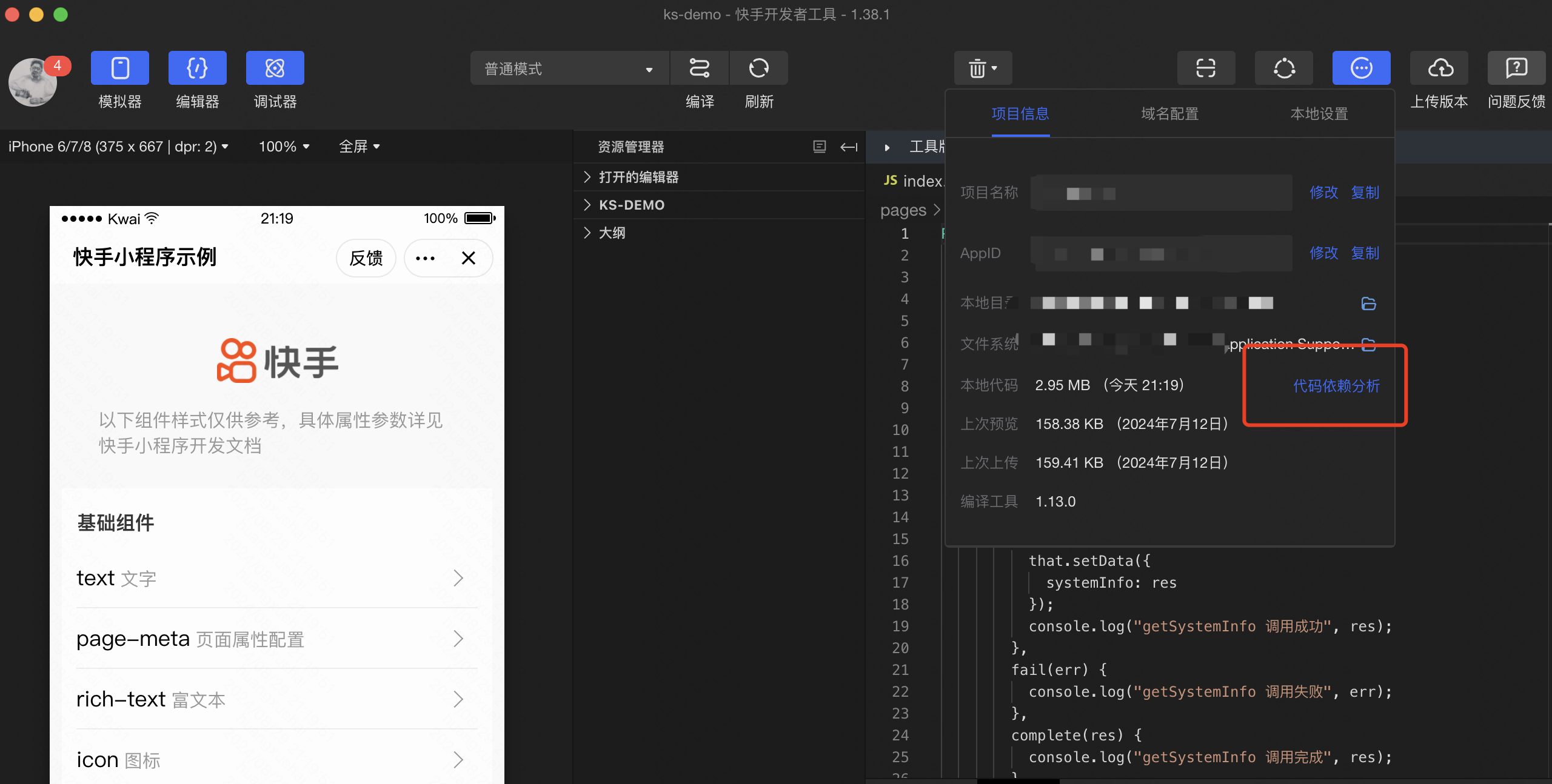1552x784 pixels.
Task: Click the circular sync toolbar icon
Action: [x=1284, y=68]
